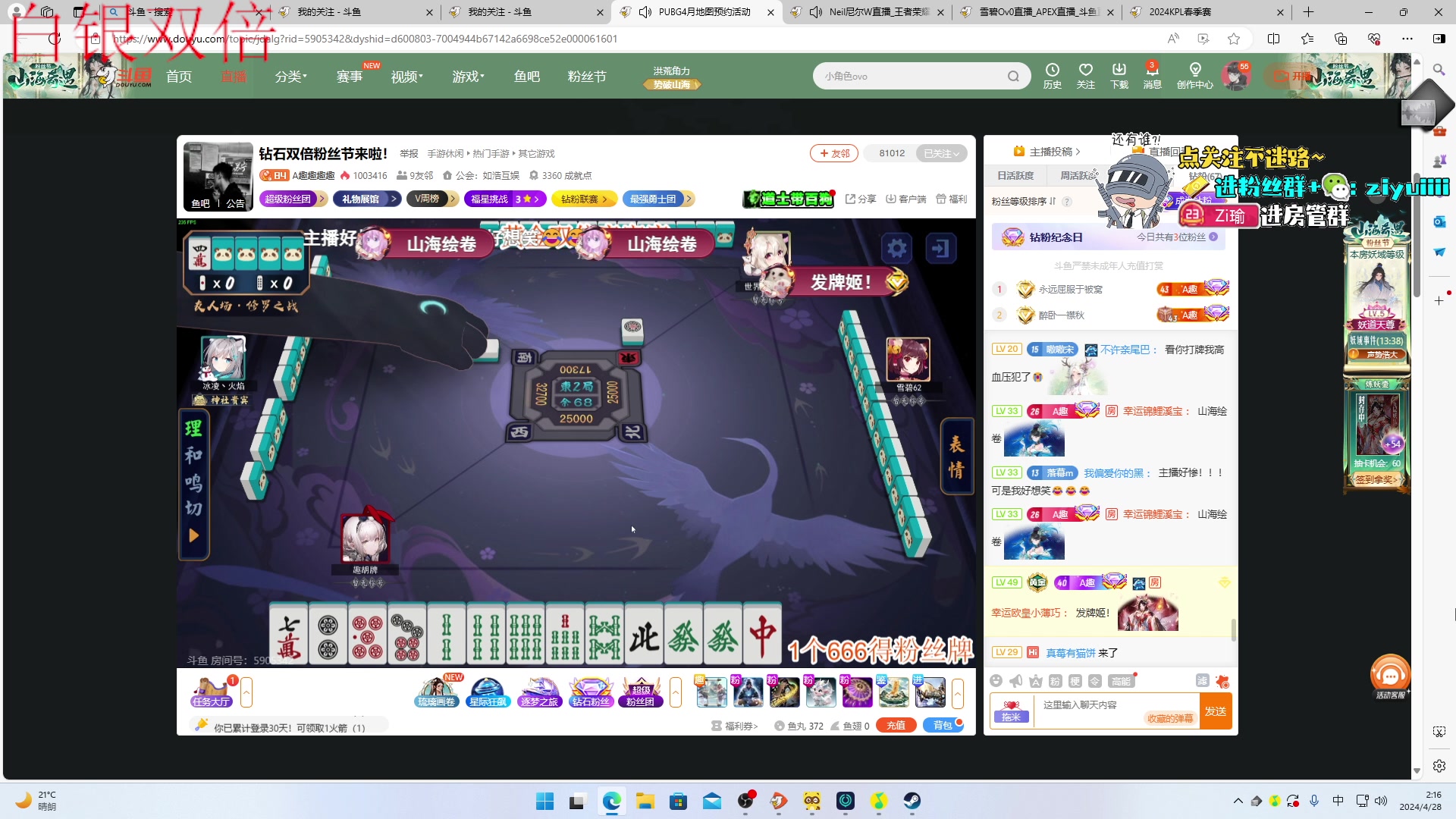The height and width of the screenshot is (819, 1456).
Task: Open the 超级粉丝团 icon in gift bar
Action: click(641, 692)
